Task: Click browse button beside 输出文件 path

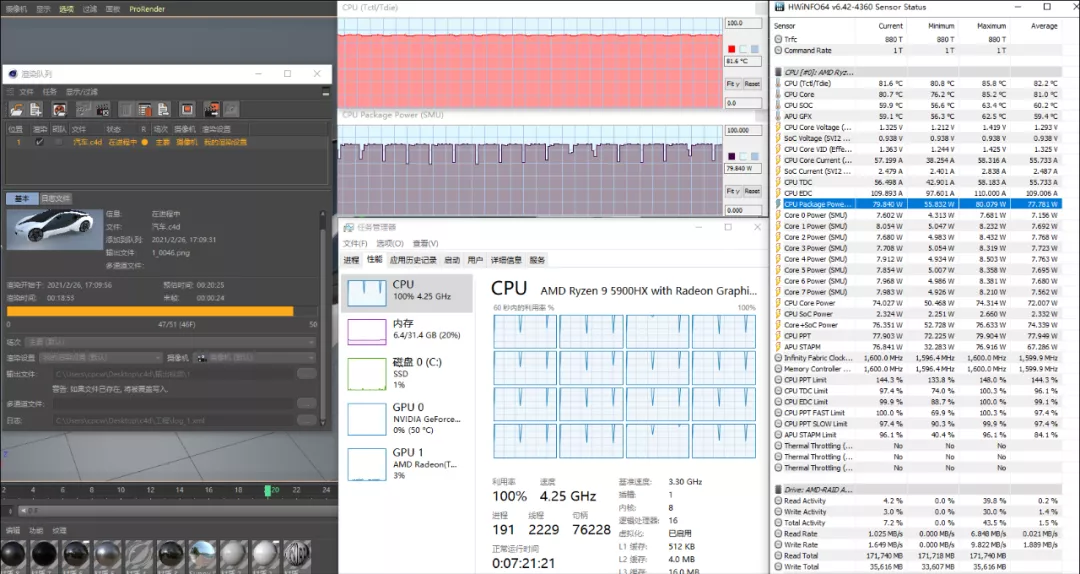Action: click(307, 373)
